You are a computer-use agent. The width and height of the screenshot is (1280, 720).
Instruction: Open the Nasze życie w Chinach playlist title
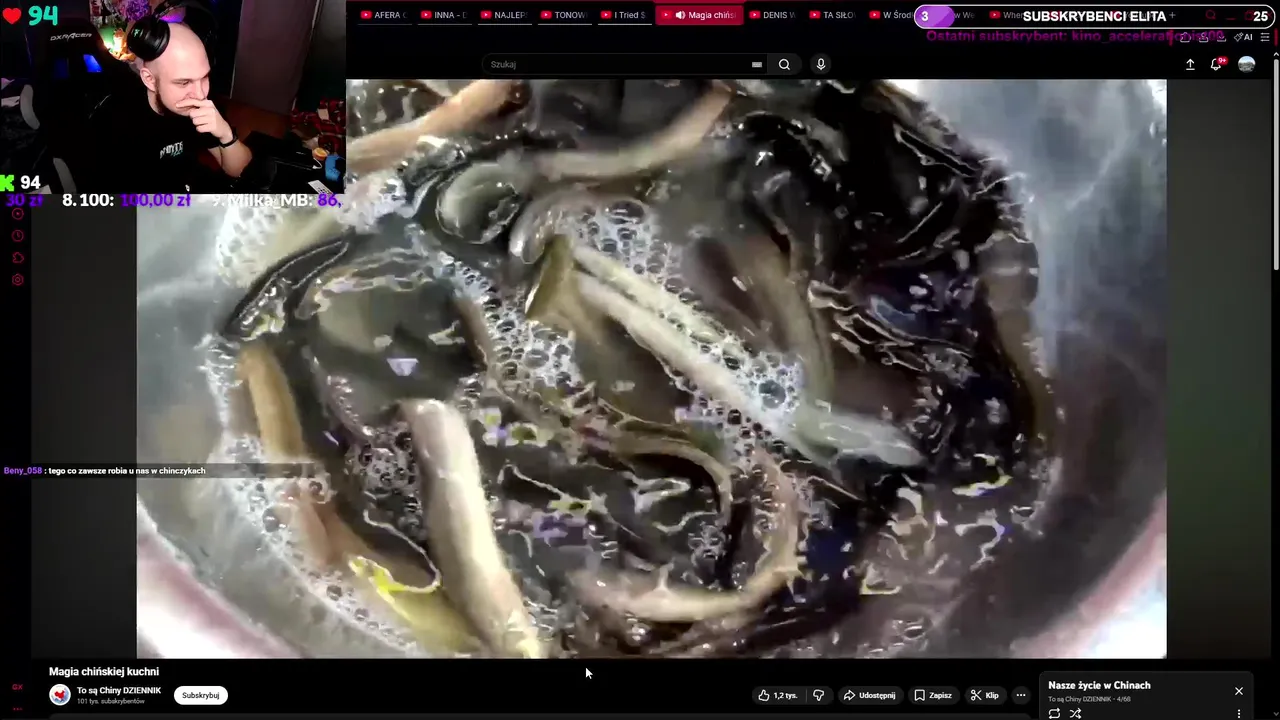point(1099,685)
